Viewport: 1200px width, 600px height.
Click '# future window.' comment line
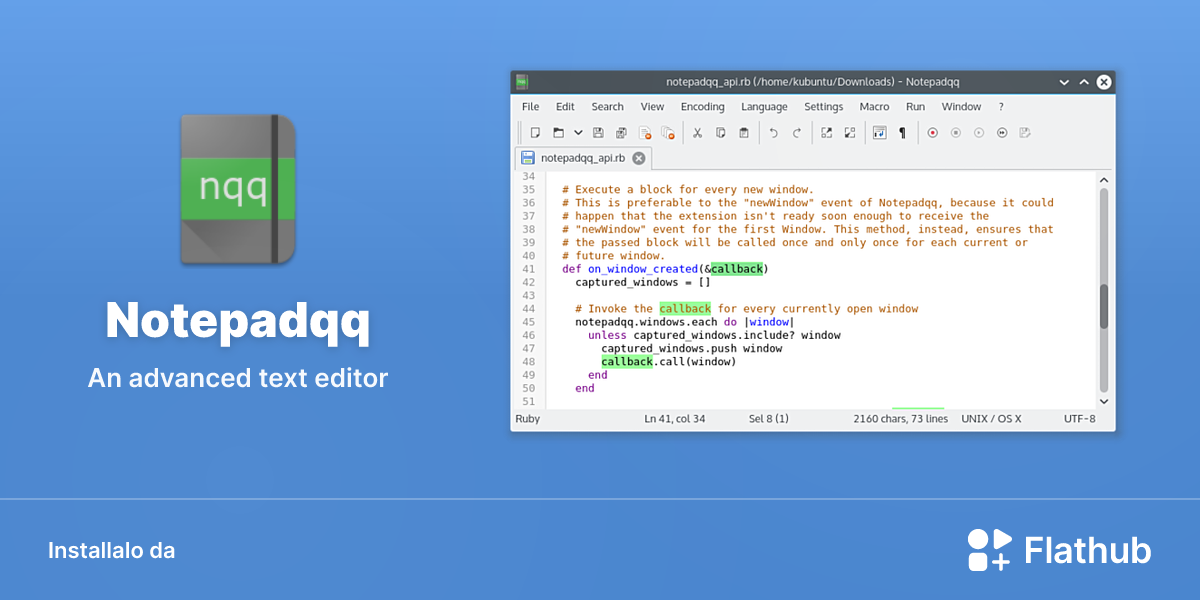[613, 256]
